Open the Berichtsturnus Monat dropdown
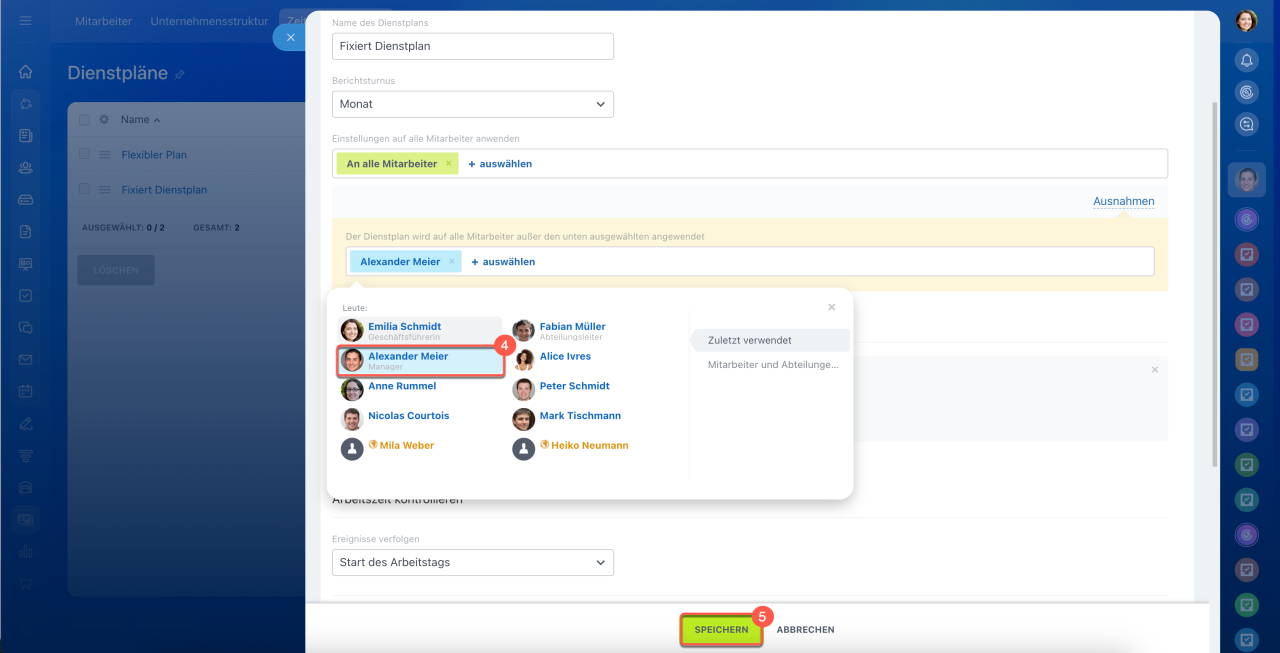Image resolution: width=1280 pixels, height=653 pixels. pos(472,104)
